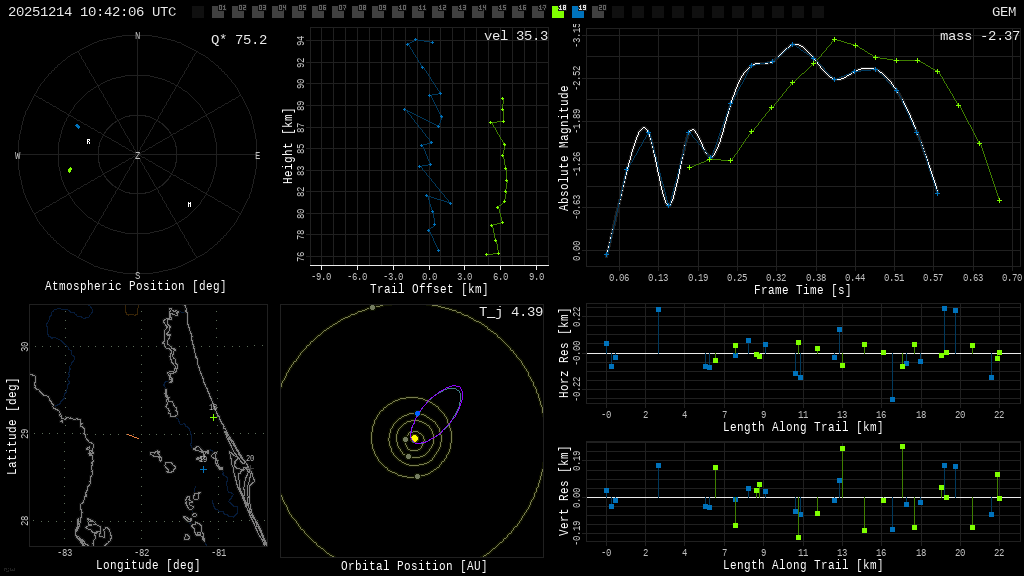Click the Height [km] axis title
The image size is (1024, 576).
point(287,146)
